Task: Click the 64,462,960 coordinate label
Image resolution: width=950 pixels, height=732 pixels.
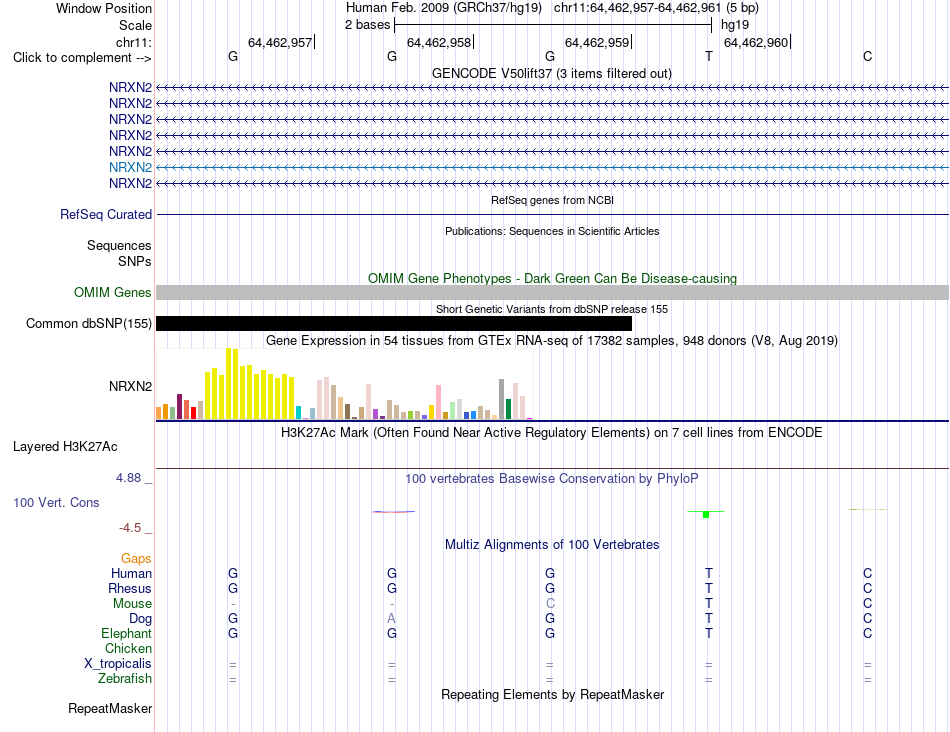Action: (x=756, y=42)
